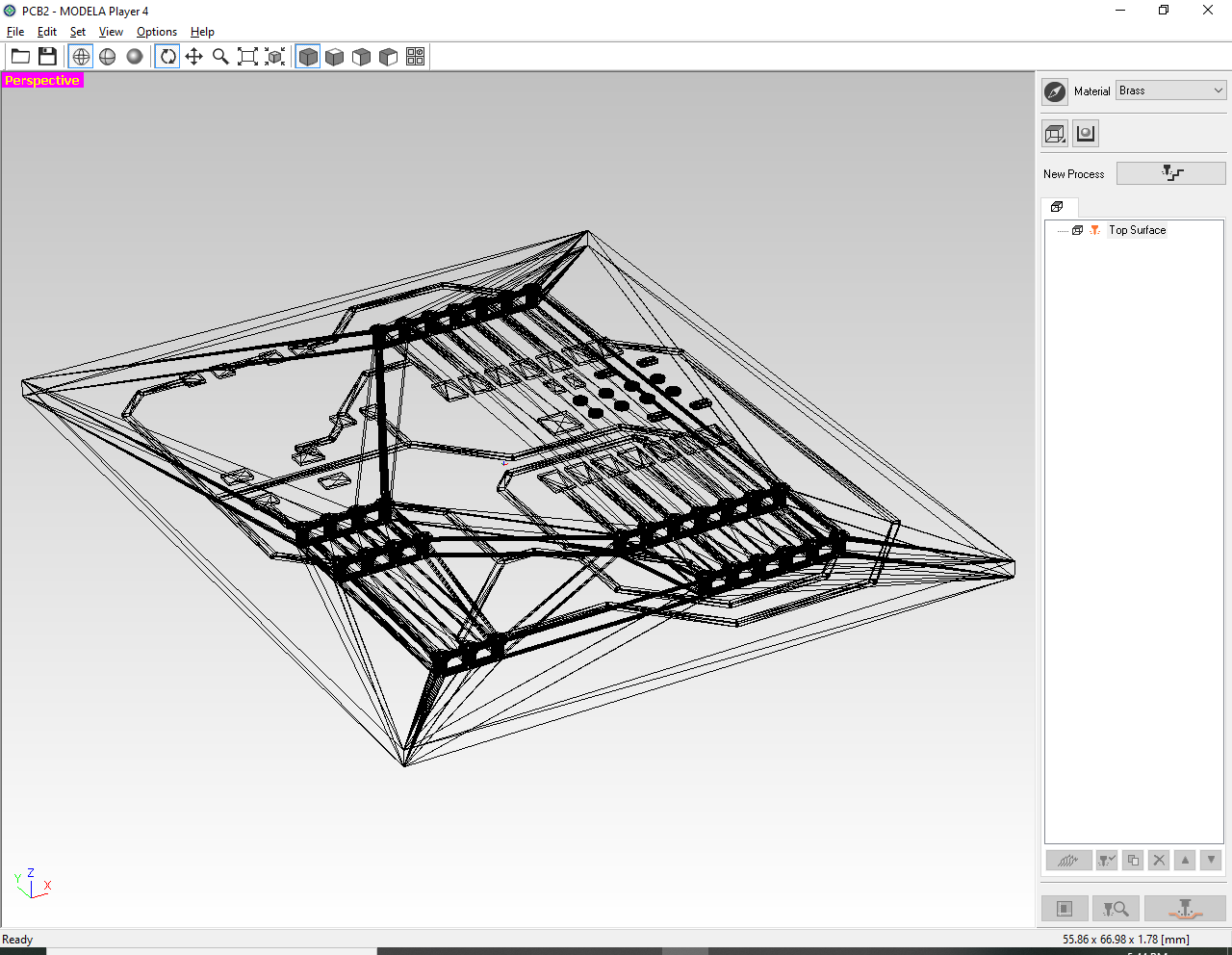Delete selected process with X button
This screenshot has height=955, width=1232.
1158,860
